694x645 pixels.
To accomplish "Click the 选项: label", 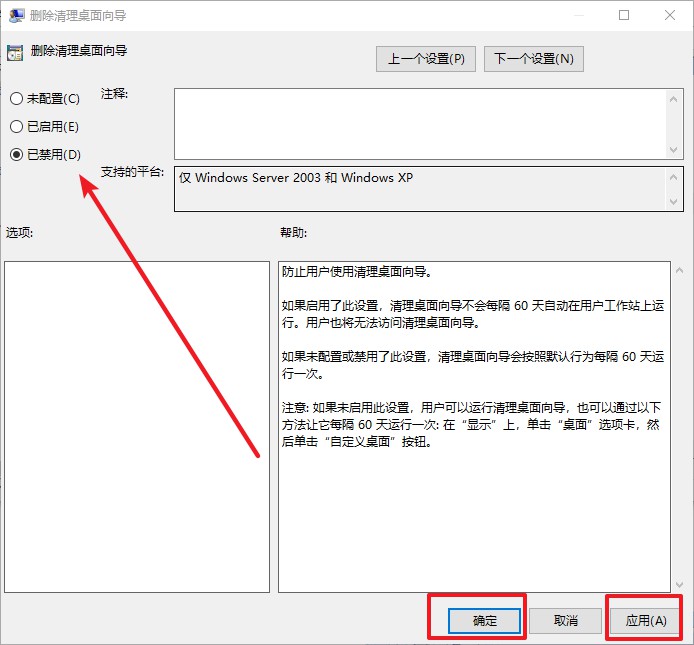I will tap(19, 232).
